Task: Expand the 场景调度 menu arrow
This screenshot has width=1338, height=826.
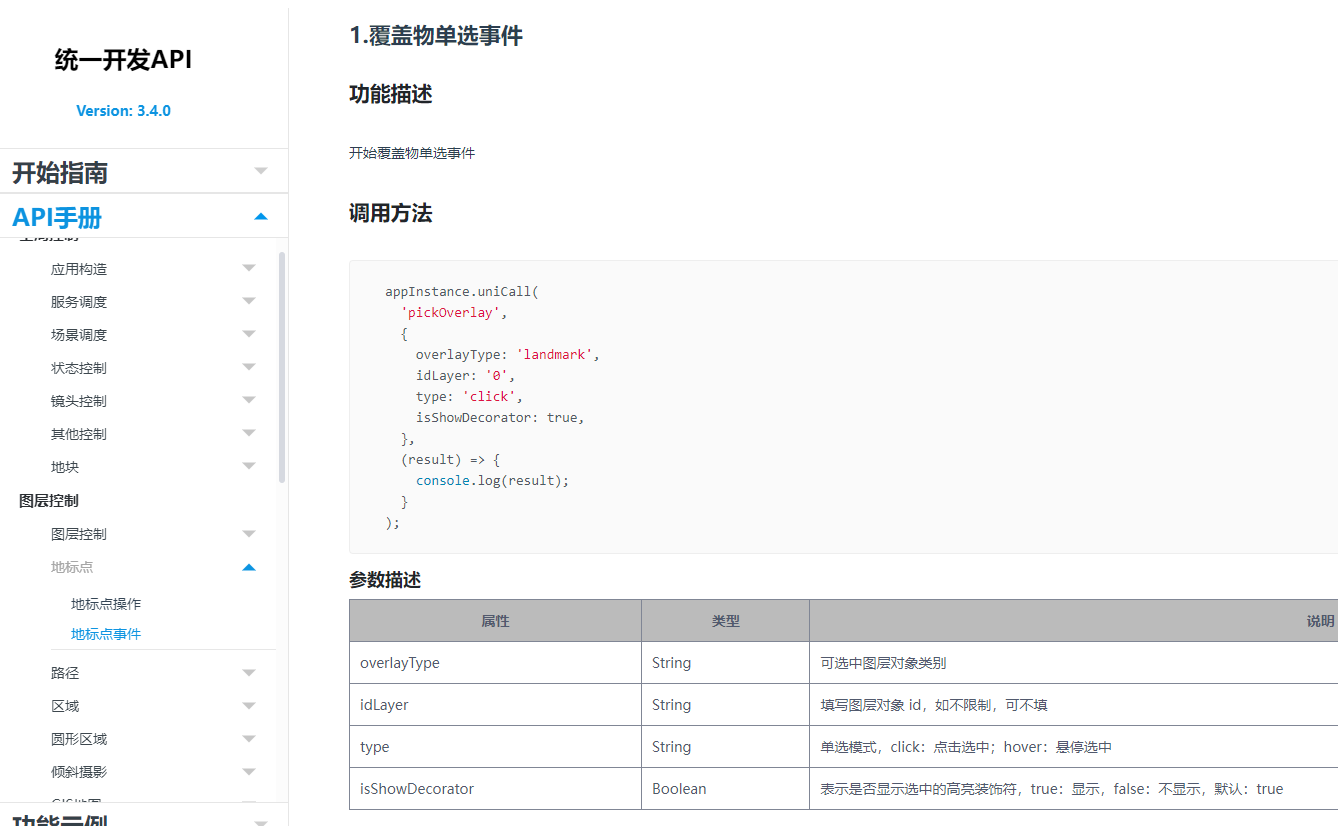Action: (249, 334)
